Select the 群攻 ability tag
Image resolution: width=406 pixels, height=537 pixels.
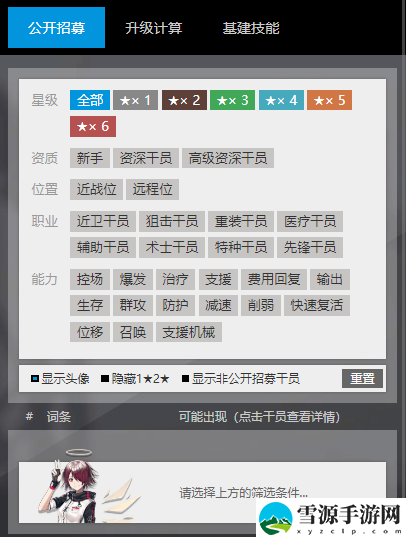click(133, 305)
